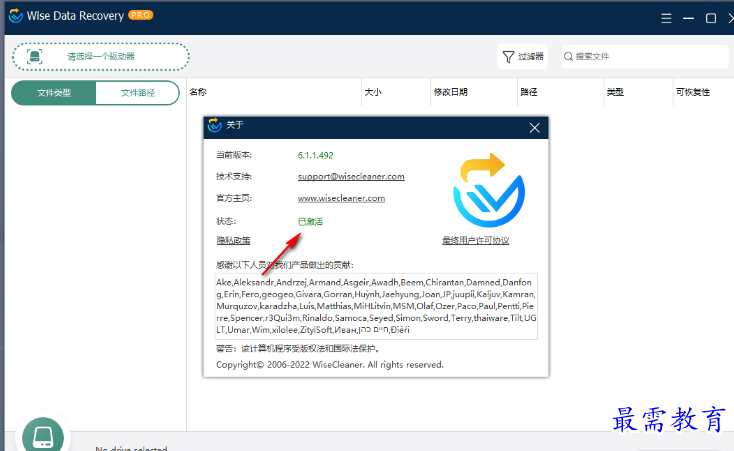Click the contributors list text box
Image resolution: width=734 pixels, height=451 pixels.
(376, 306)
